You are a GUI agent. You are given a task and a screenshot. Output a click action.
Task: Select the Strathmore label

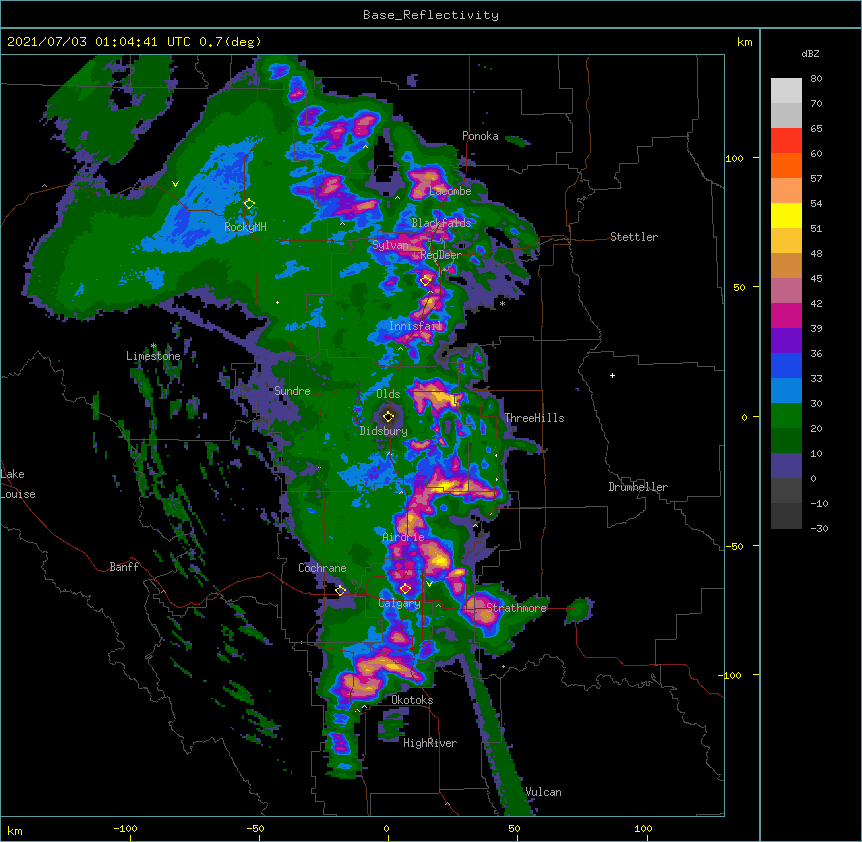tap(516, 608)
